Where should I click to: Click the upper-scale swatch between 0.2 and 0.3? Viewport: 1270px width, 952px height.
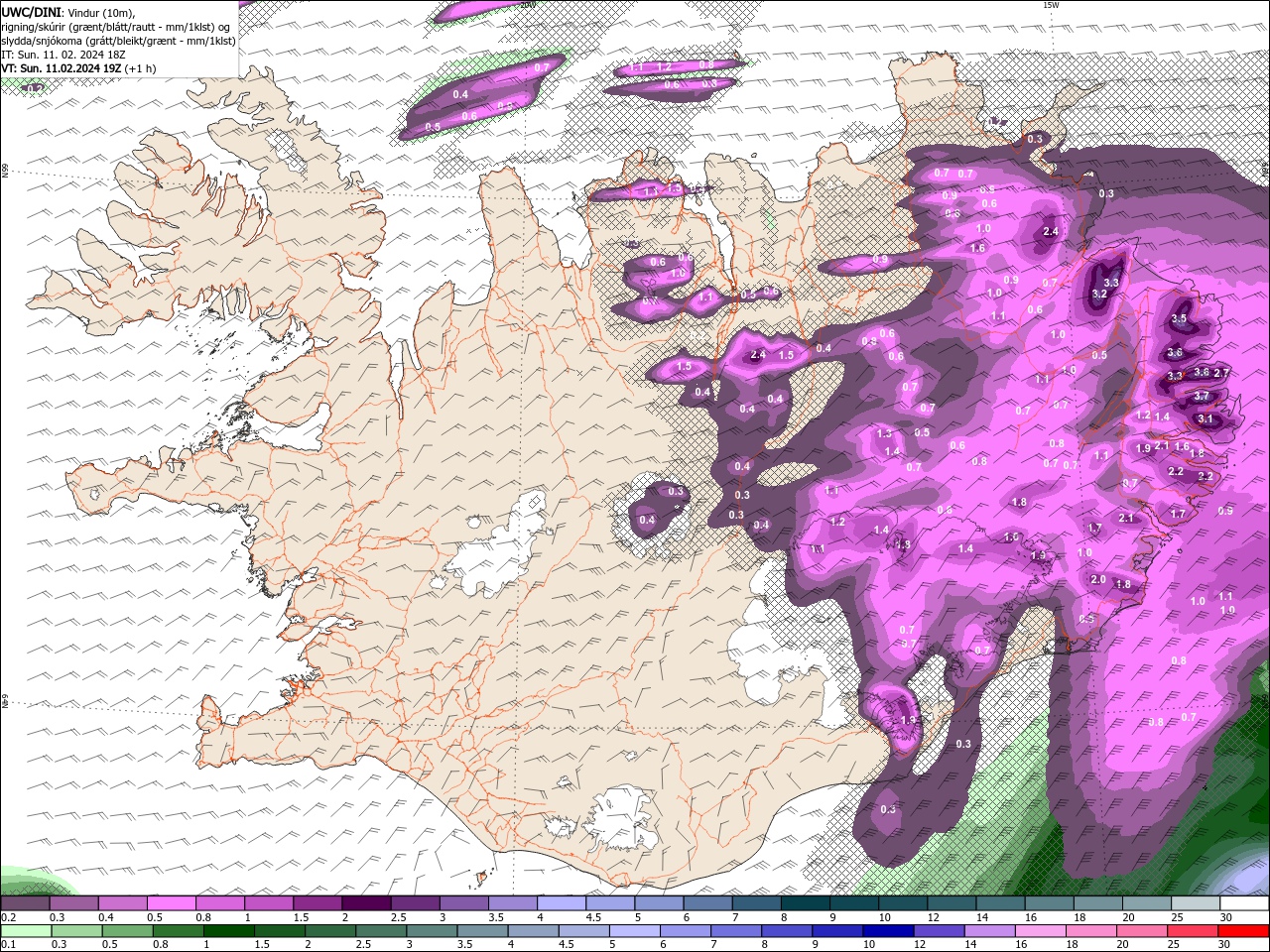[25, 903]
